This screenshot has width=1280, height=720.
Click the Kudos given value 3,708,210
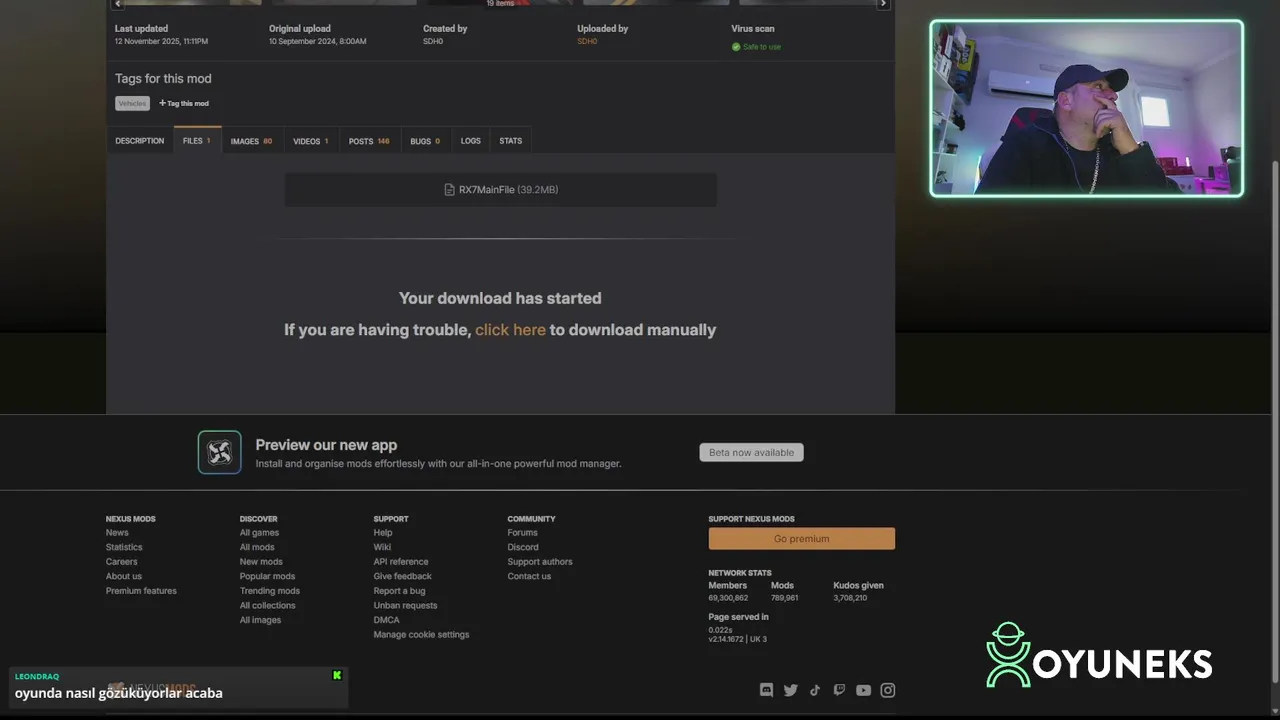pos(850,598)
